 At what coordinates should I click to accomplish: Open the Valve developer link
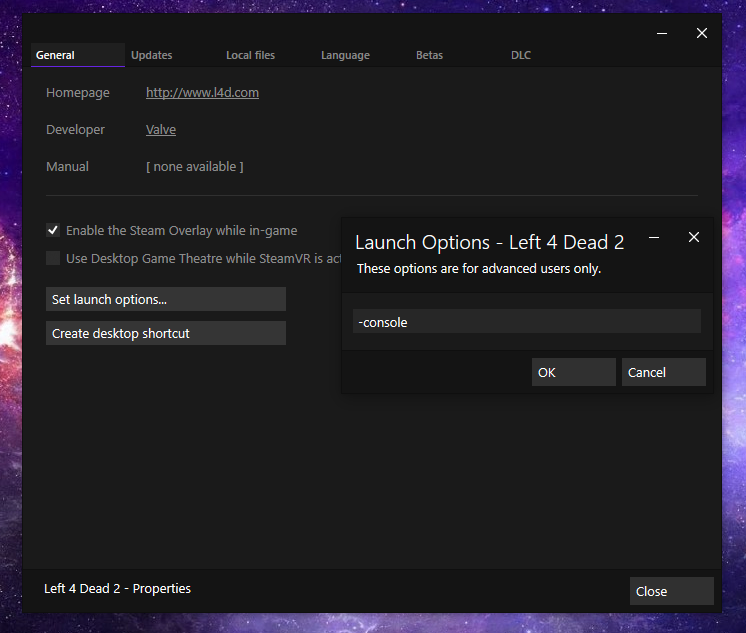pyautogui.click(x=161, y=129)
